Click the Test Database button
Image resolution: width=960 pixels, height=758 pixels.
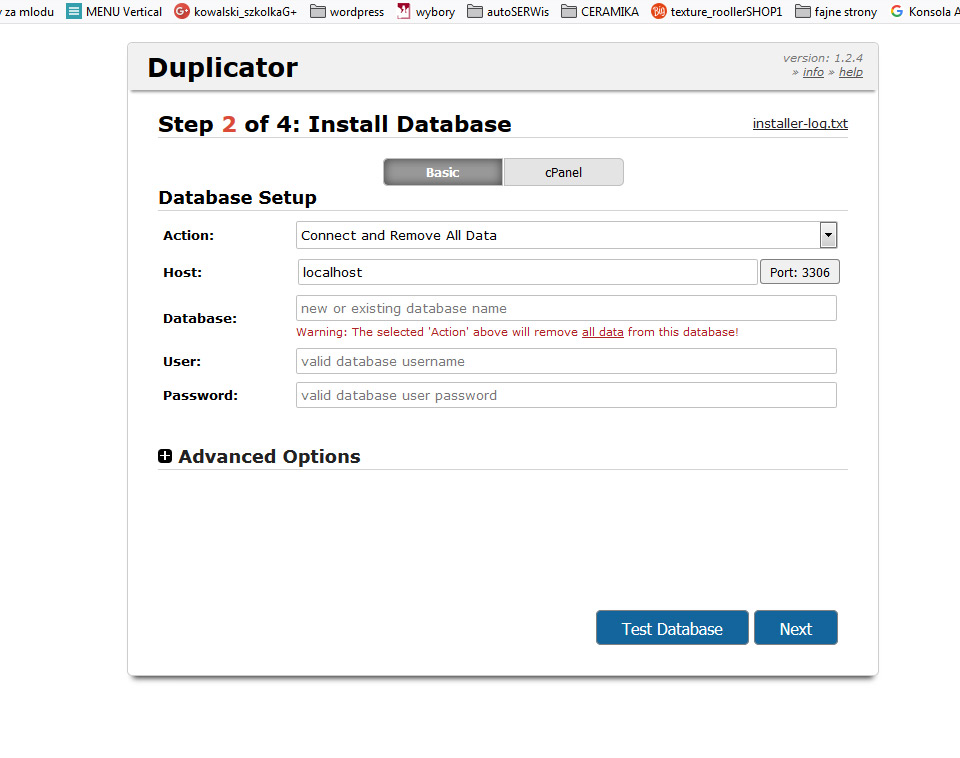coord(672,628)
